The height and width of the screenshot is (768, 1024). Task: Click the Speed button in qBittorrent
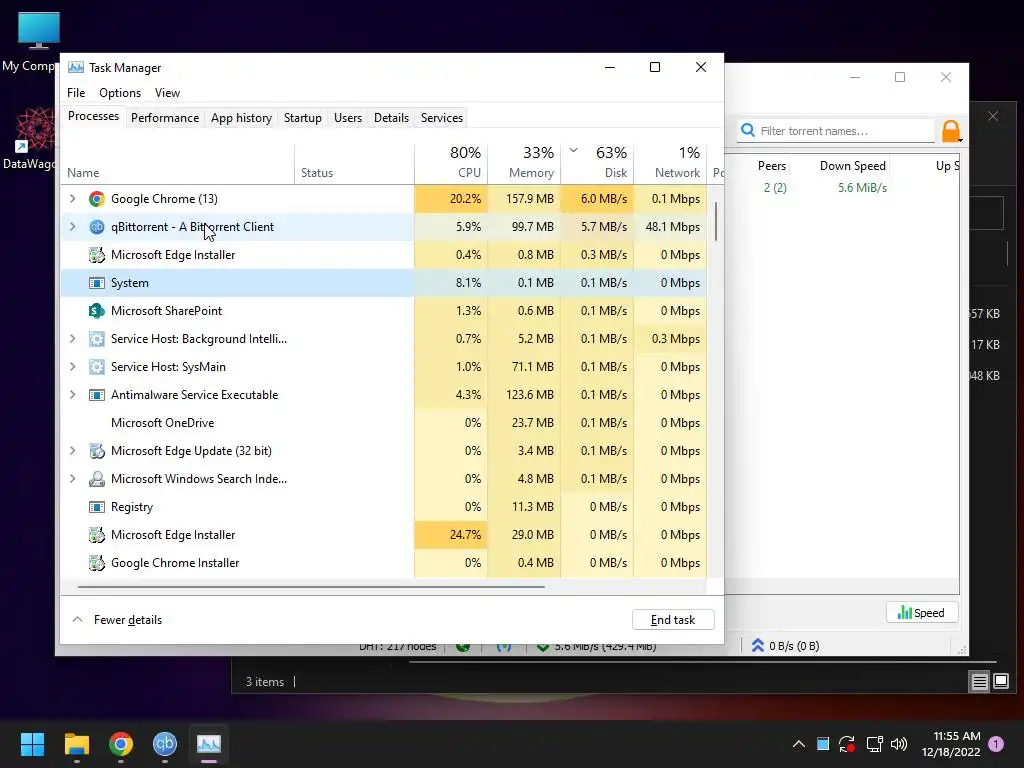tap(921, 613)
